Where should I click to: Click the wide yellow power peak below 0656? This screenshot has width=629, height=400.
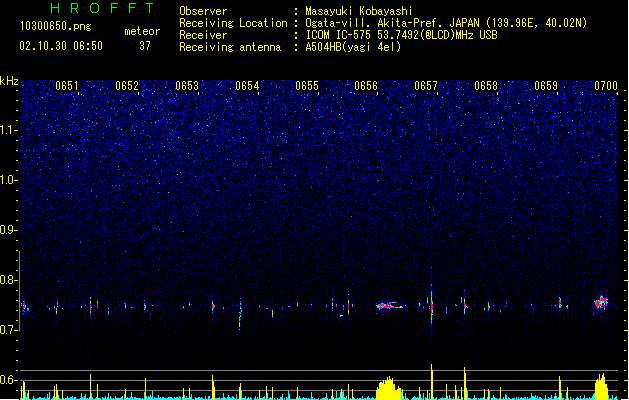pyautogui.click(x=389, y=388)
